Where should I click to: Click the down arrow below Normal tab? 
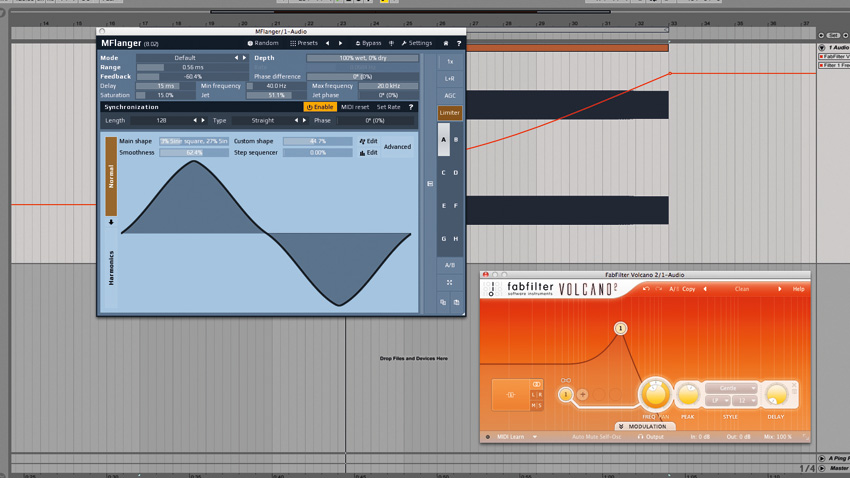click(111, 222)
